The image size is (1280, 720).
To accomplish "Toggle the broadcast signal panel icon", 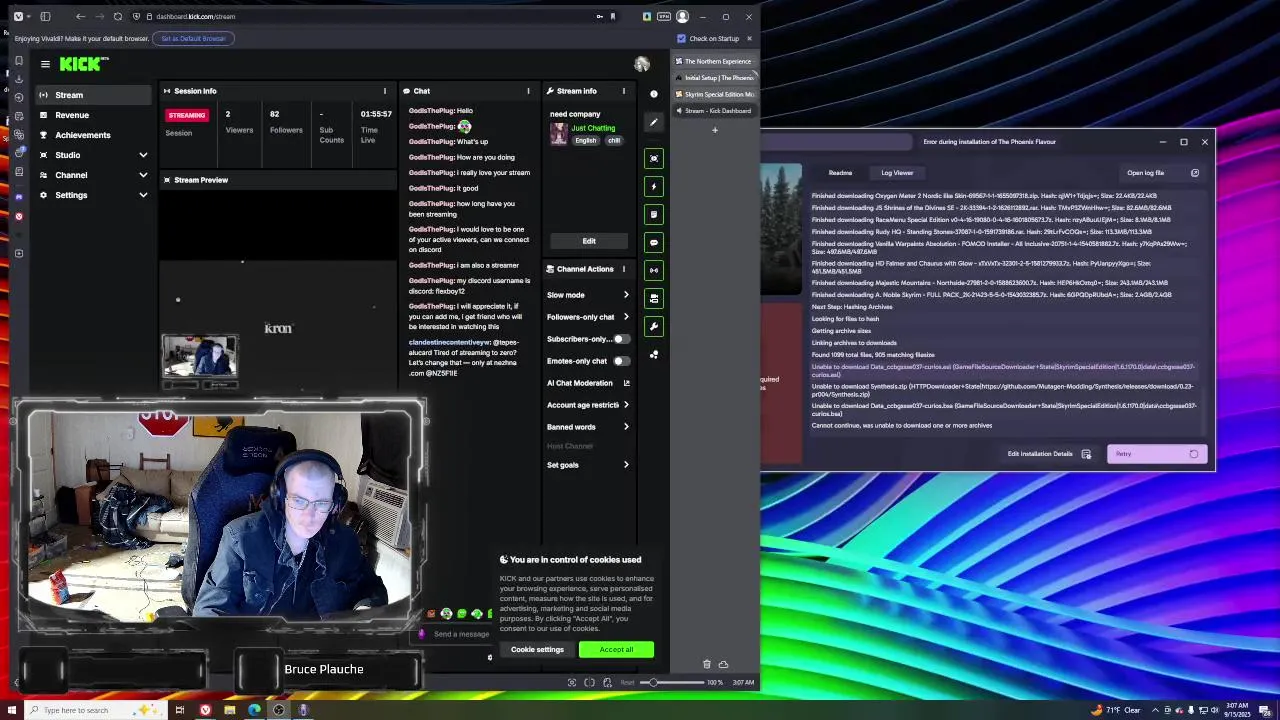I will pos(654,270).
